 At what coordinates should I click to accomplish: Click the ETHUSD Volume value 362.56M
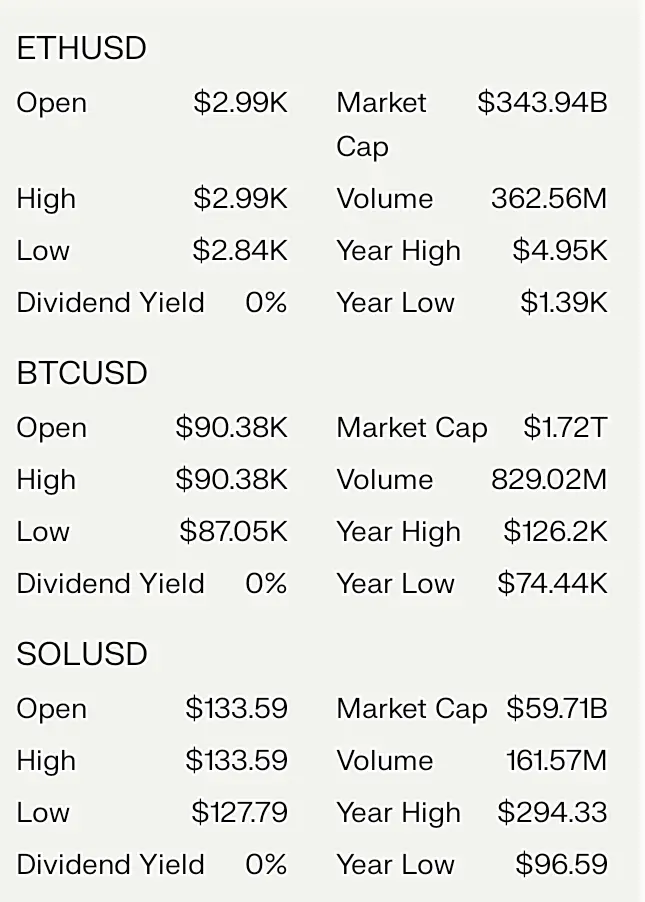pyautogui.click(x=548, y=198)
